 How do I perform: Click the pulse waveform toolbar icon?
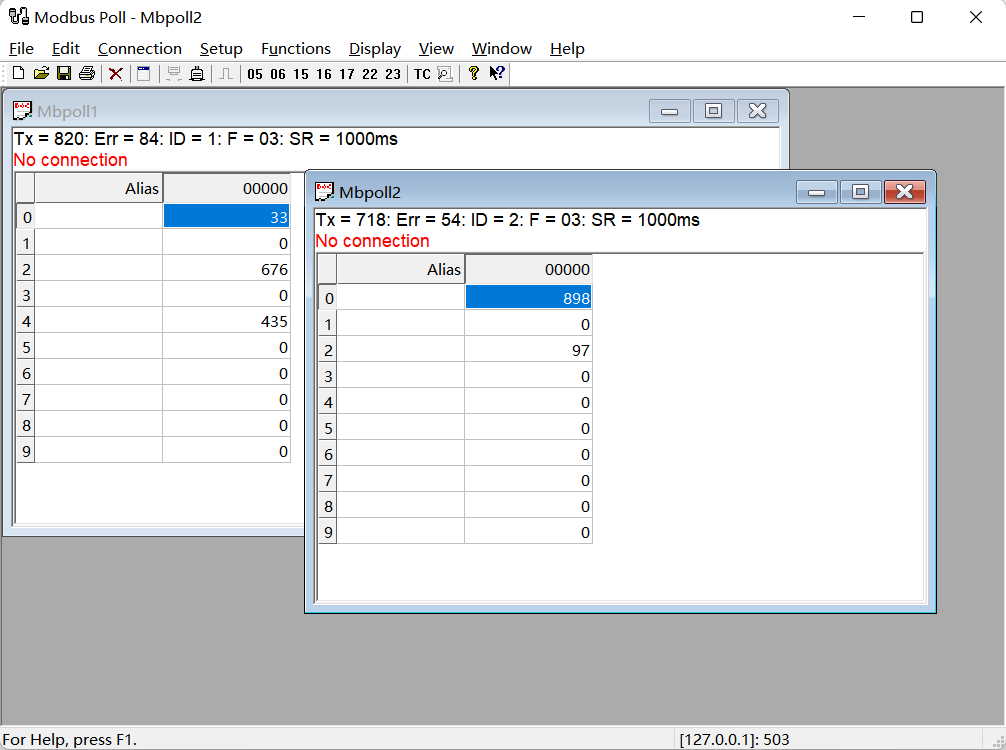[x=225, y=74]
